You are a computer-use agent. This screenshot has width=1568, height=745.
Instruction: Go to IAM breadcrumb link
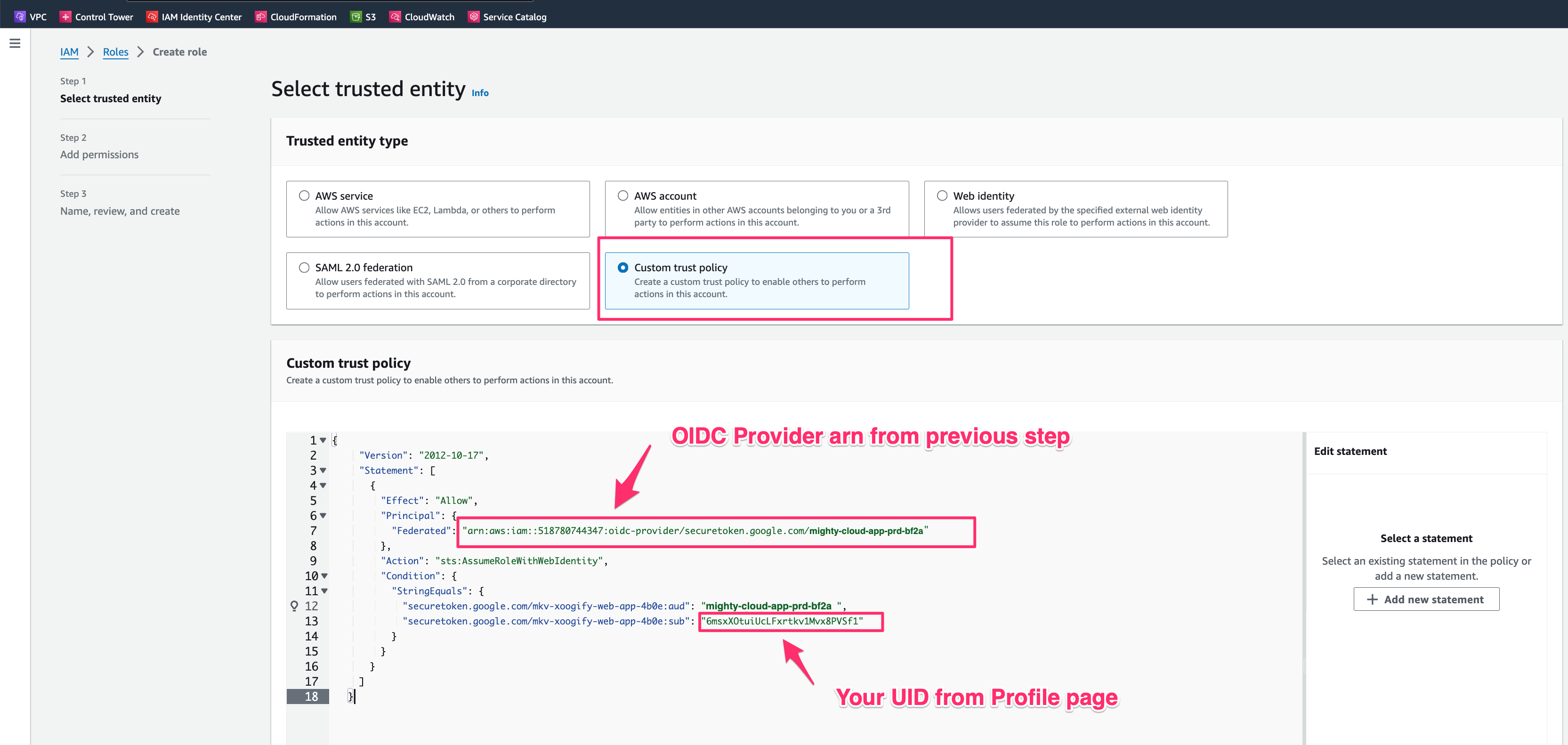pos(69,52)
